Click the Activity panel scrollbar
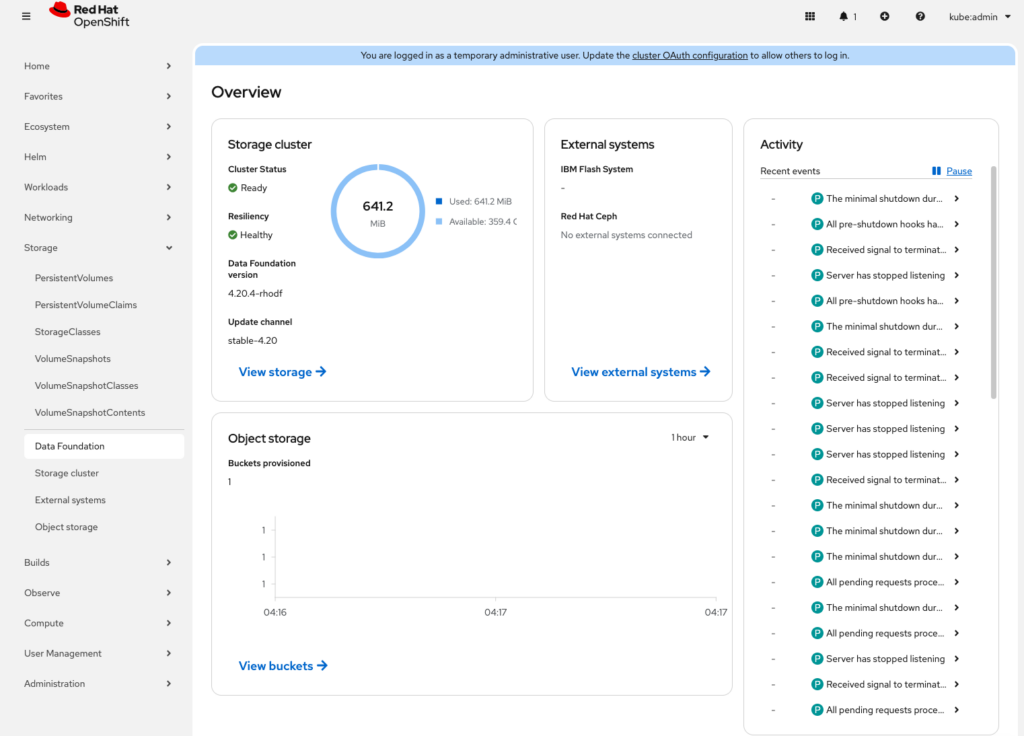Image resolution: width=1024 pixels, height=736 pixels. tap(993, 282)
